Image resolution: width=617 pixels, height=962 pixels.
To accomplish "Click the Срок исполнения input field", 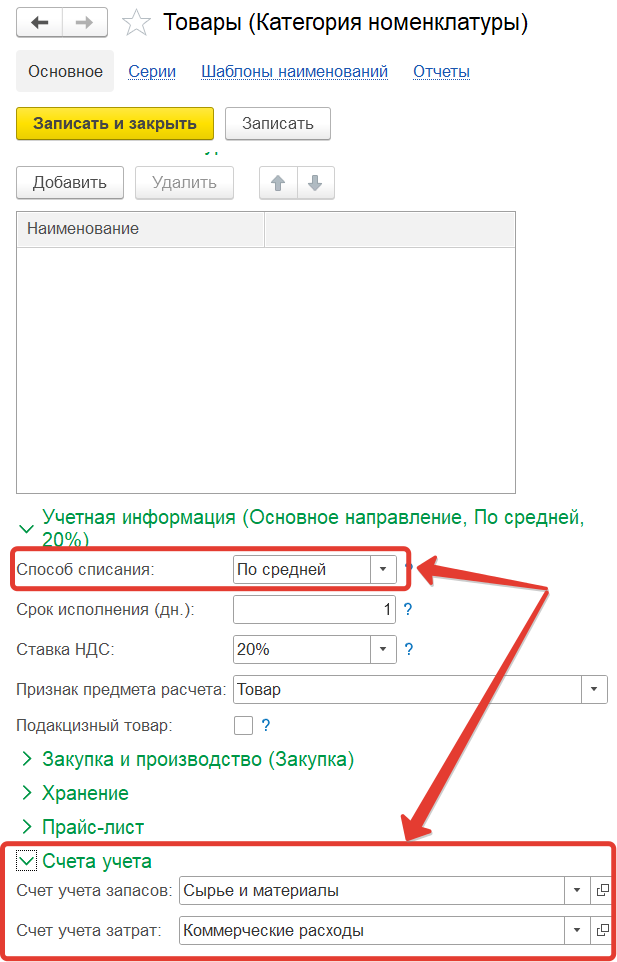I will [315, 610].
